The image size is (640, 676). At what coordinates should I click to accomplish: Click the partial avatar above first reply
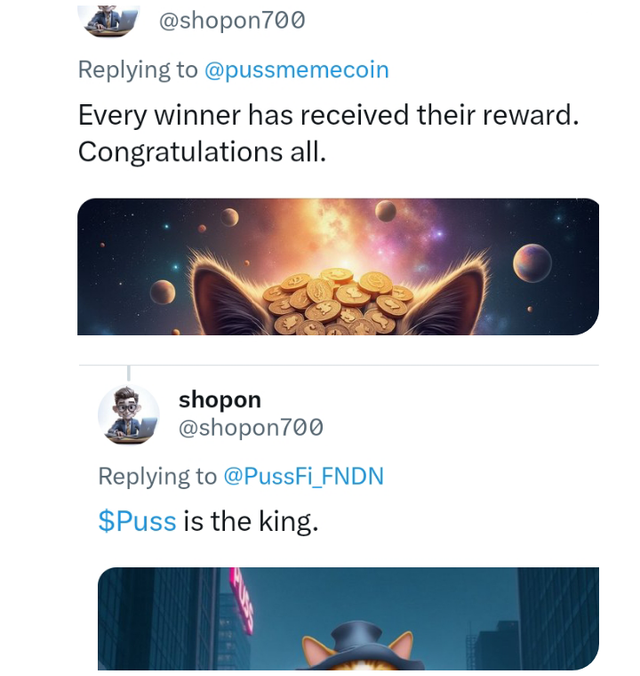107,19
